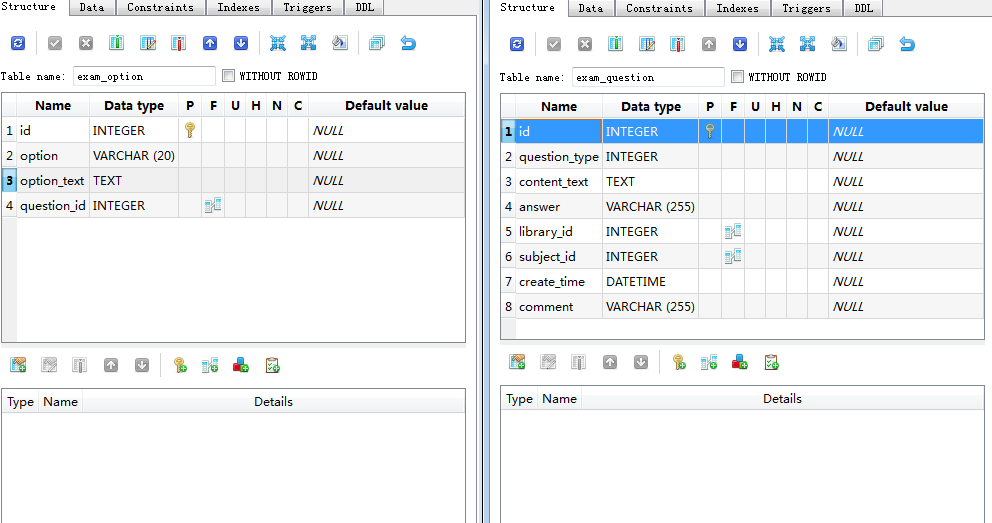Import data icon in exam_question toolbar
The width and height of the screenshot is (992, 523).
coord(777,44)
